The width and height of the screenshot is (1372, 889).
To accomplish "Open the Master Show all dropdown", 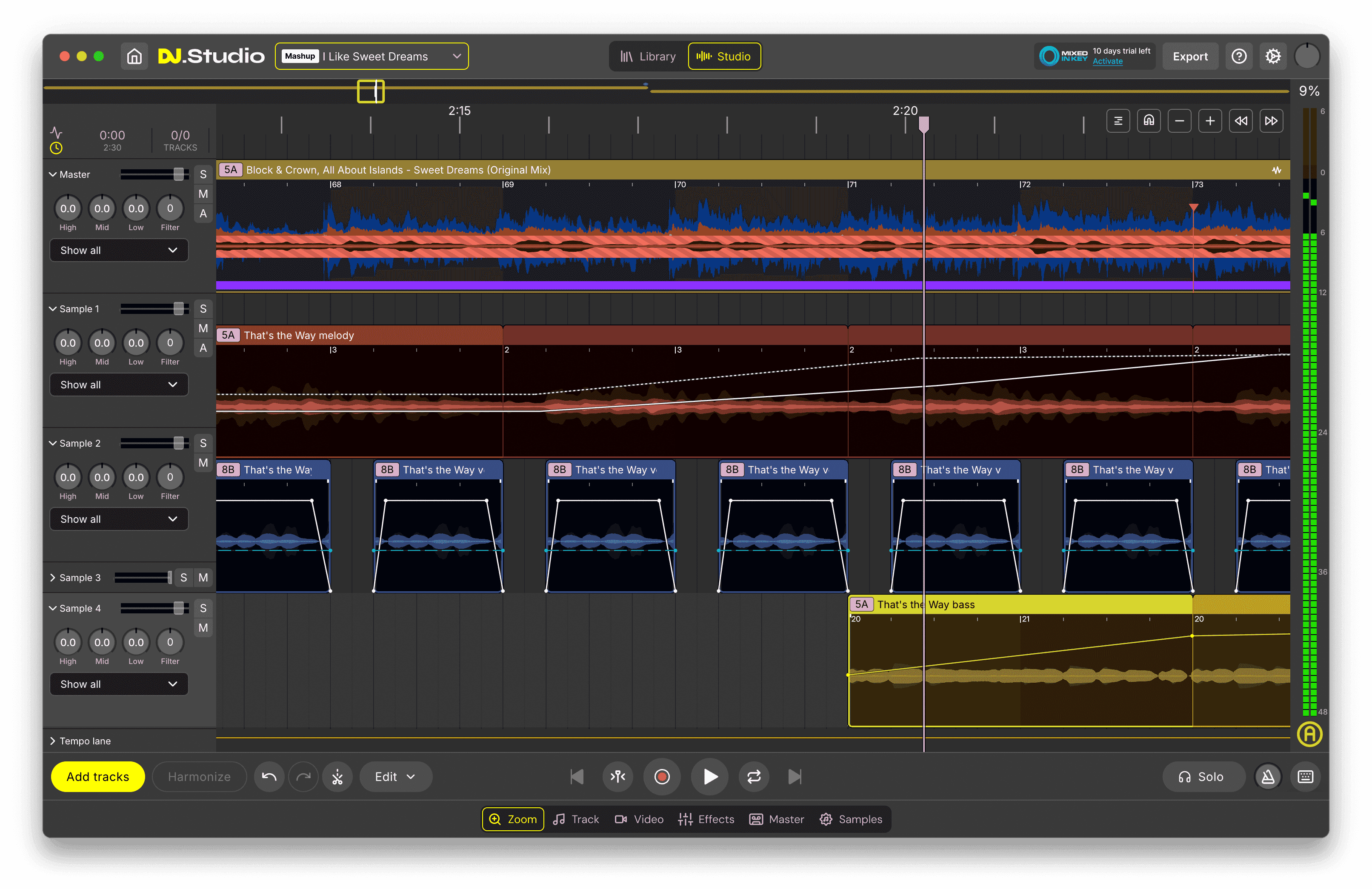I will point(119,250).
